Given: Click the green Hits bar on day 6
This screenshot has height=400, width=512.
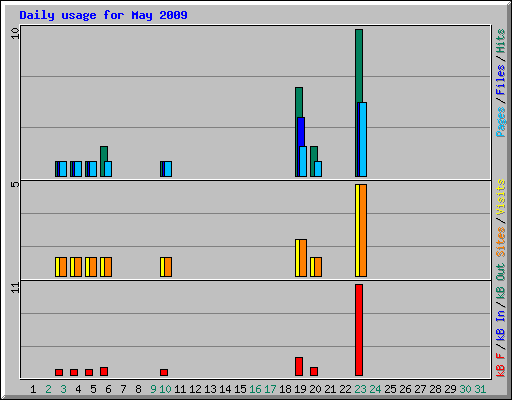Looking at the screenshot, I should (x=104, y=154).
